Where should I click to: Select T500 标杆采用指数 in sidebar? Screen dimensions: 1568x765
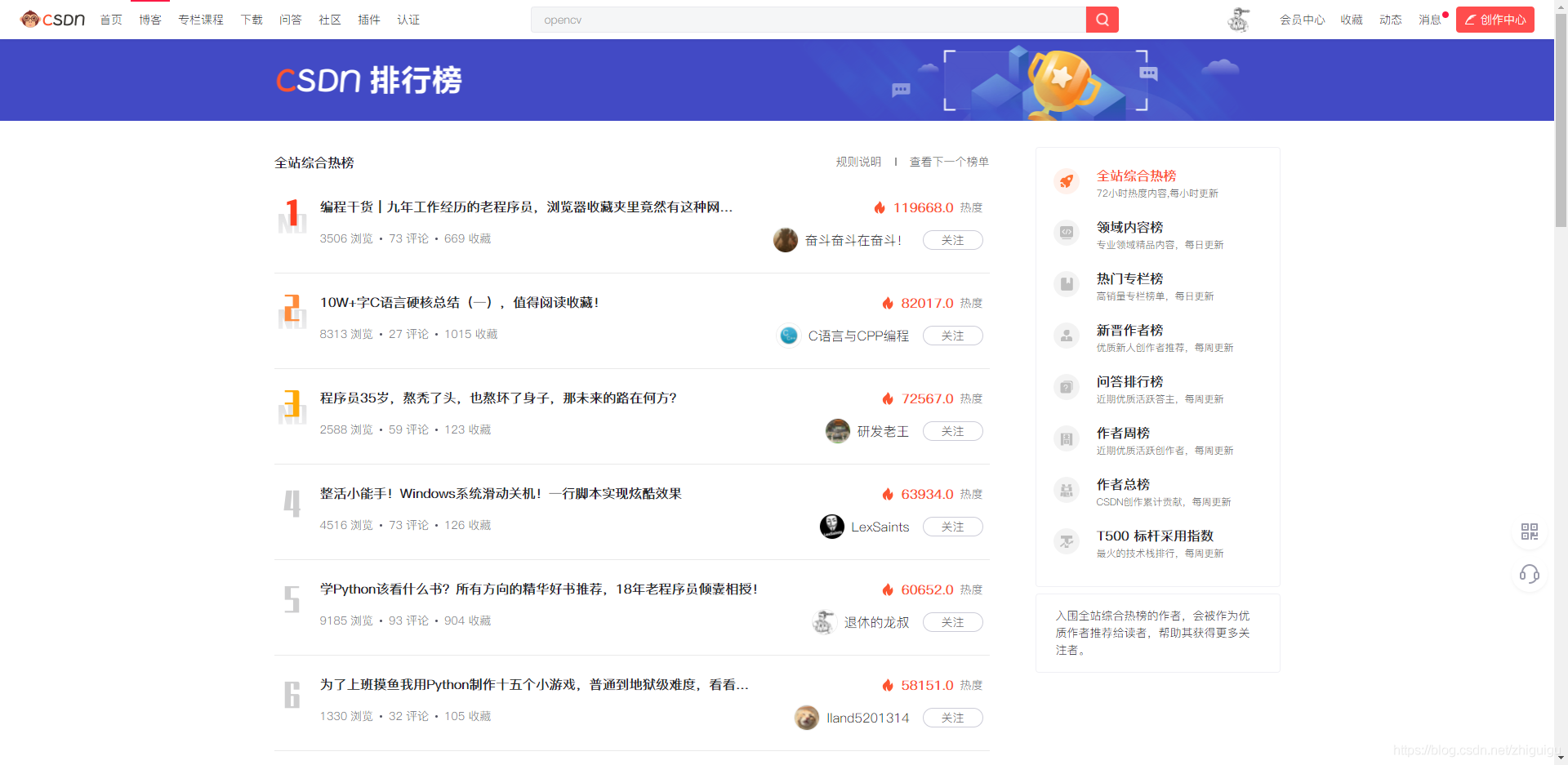1155,536
